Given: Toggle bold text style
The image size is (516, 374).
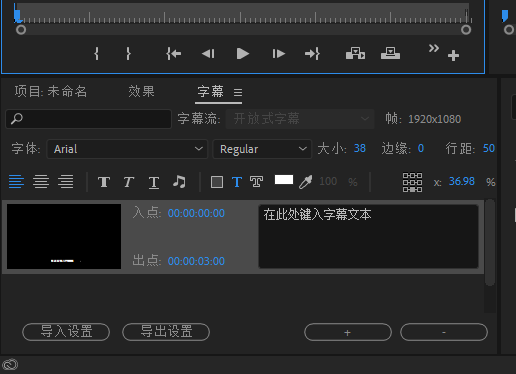Looking at the screenshot, I should (104, 182).
